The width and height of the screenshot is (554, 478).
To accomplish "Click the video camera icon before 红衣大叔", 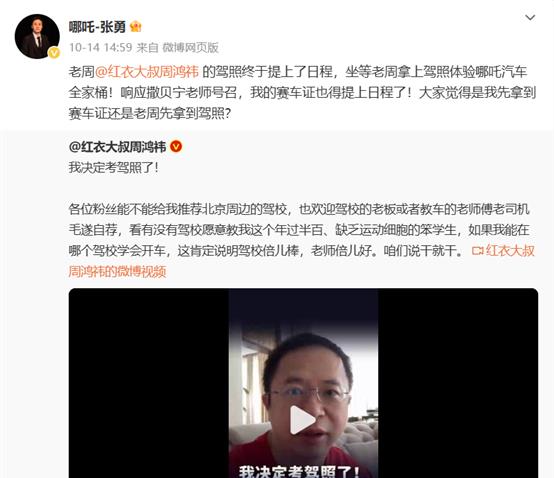I will [478, 251].
